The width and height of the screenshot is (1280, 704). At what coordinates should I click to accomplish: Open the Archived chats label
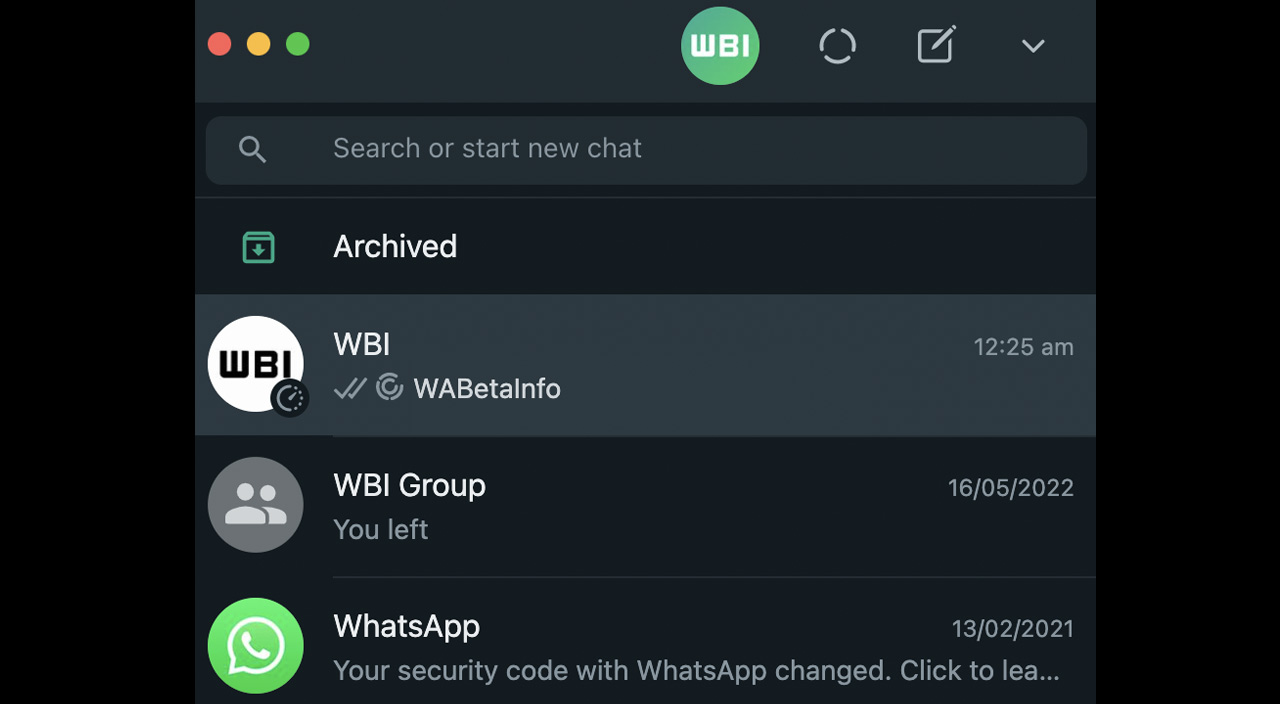click(395, 247)
